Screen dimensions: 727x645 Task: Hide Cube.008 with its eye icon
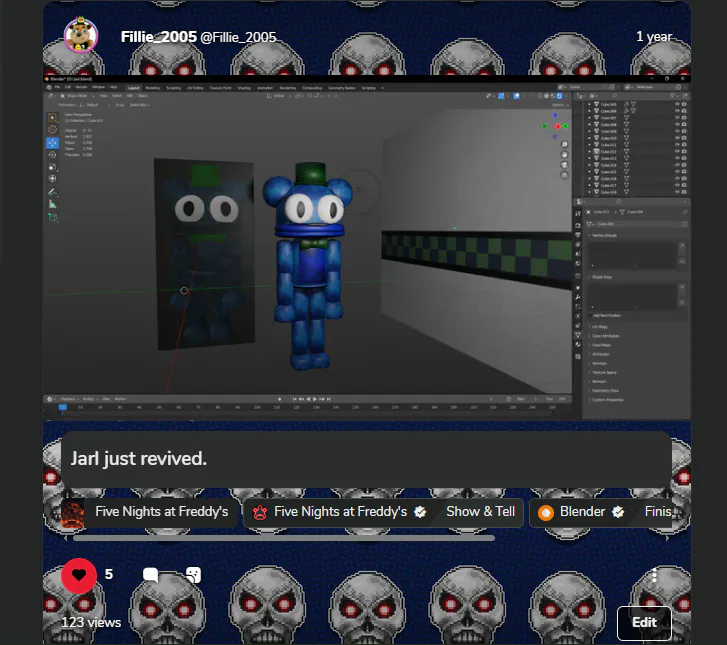(677, 124)
